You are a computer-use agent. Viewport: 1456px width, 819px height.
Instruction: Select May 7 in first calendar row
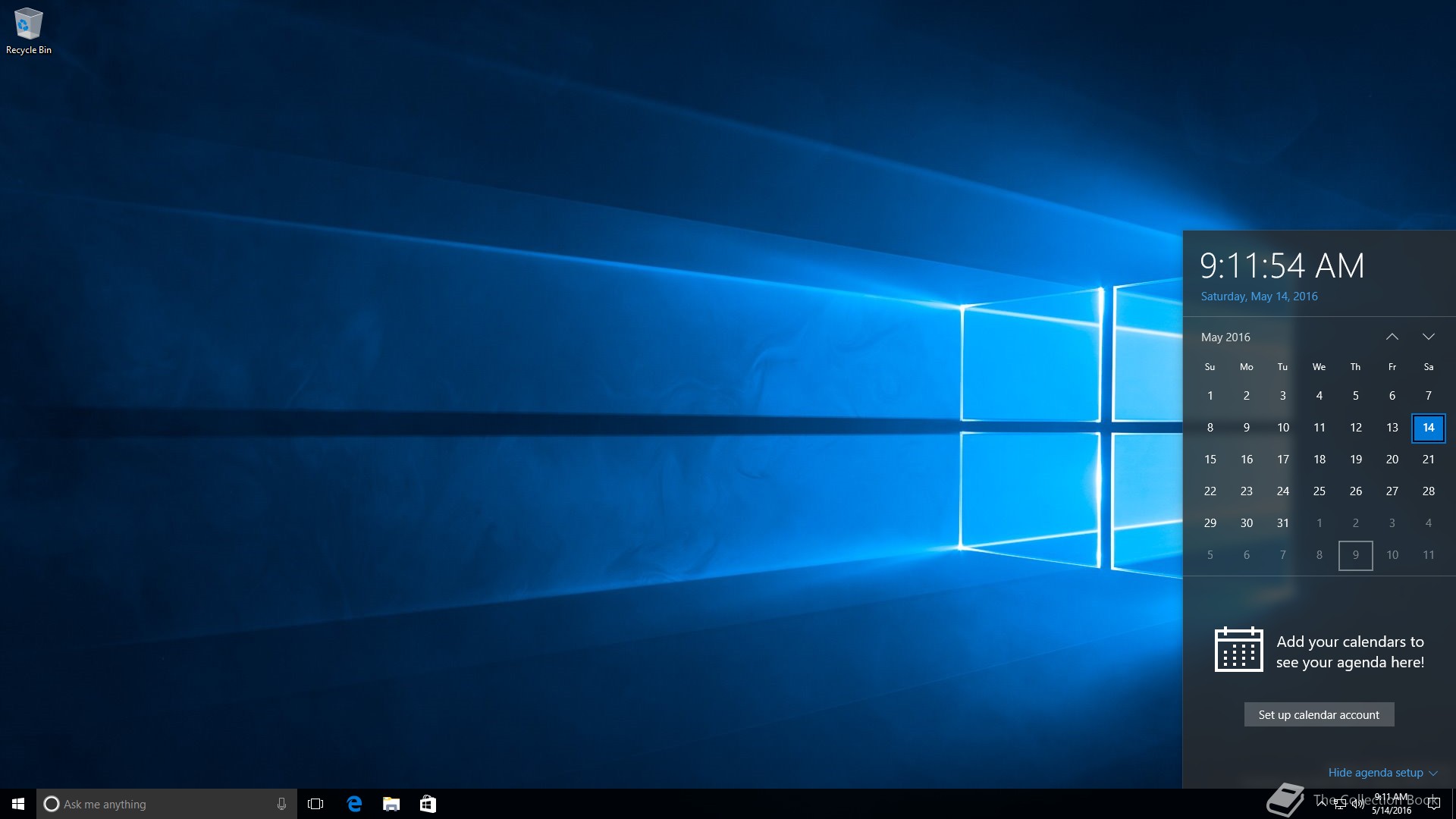1429,396
